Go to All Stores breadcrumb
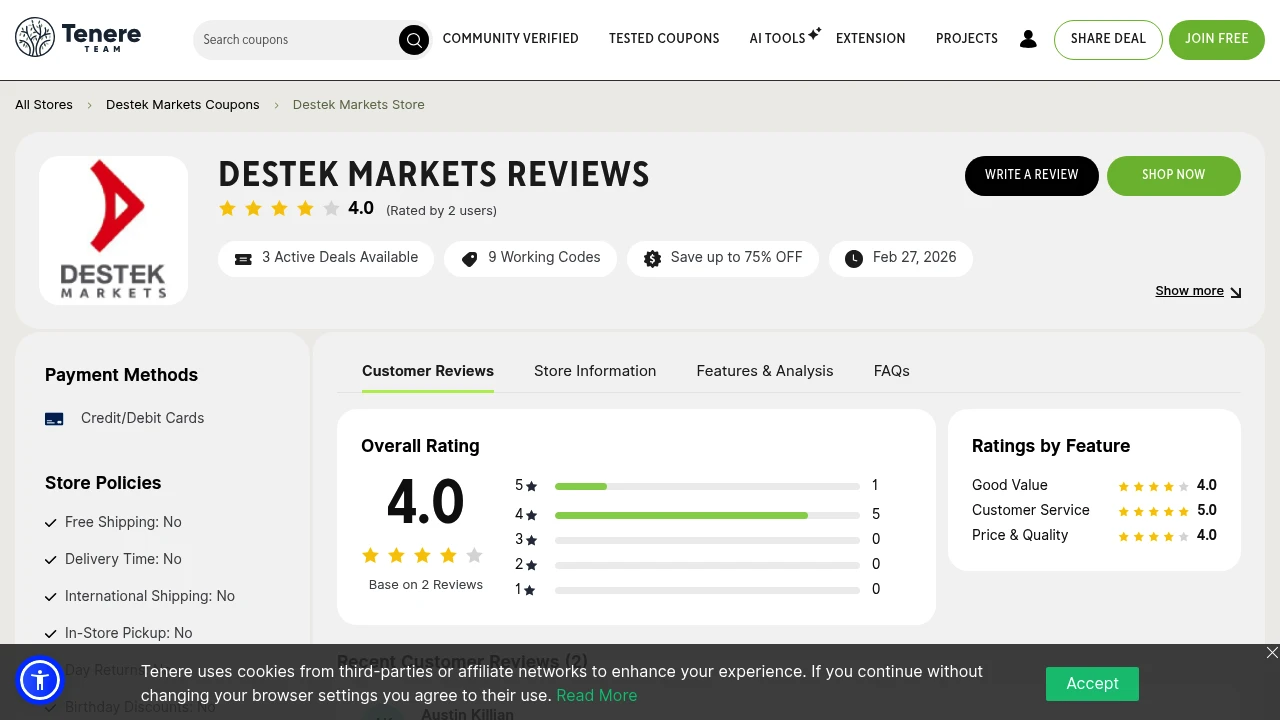The height and width of the screenshot is (720, 1280). 44,105
